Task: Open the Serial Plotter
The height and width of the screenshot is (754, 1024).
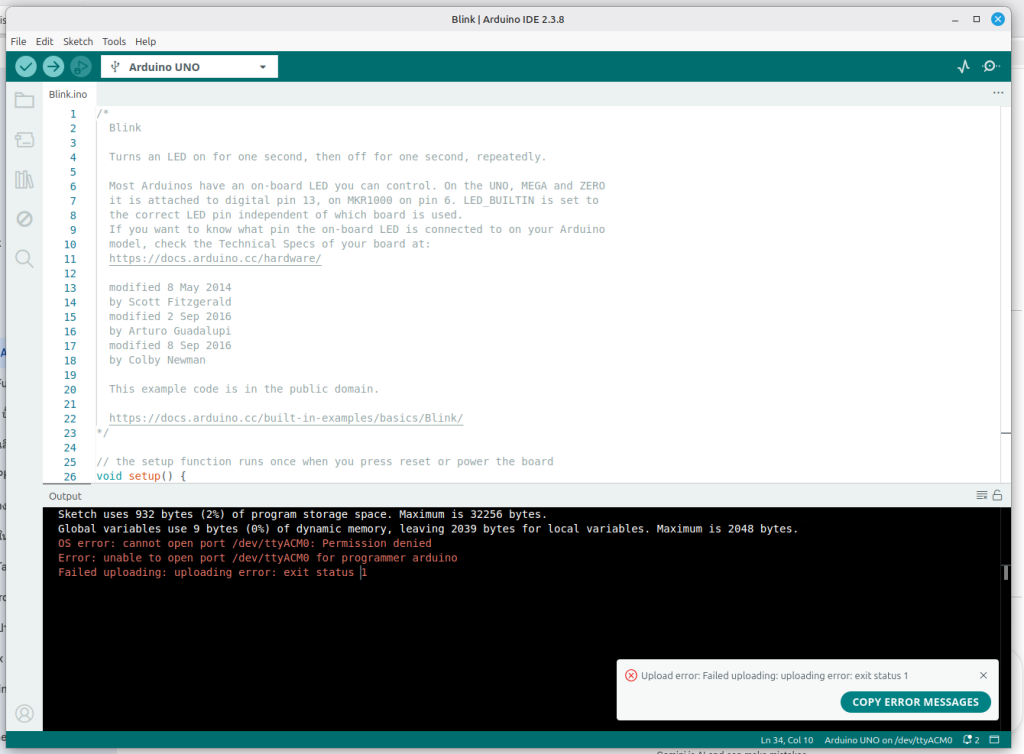Action: [x=963, y=67]
